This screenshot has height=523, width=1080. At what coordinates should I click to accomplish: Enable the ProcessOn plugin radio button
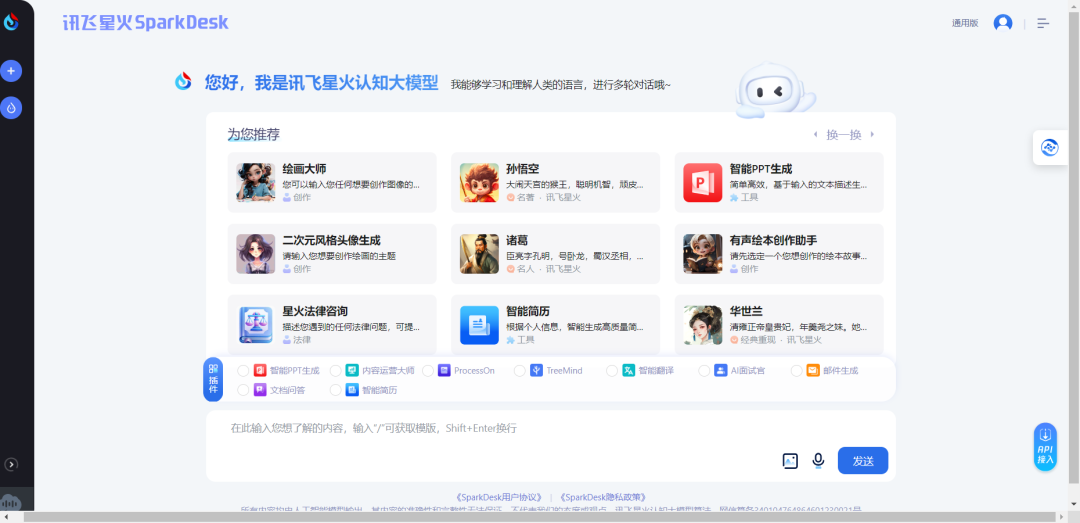coord(428,371)
